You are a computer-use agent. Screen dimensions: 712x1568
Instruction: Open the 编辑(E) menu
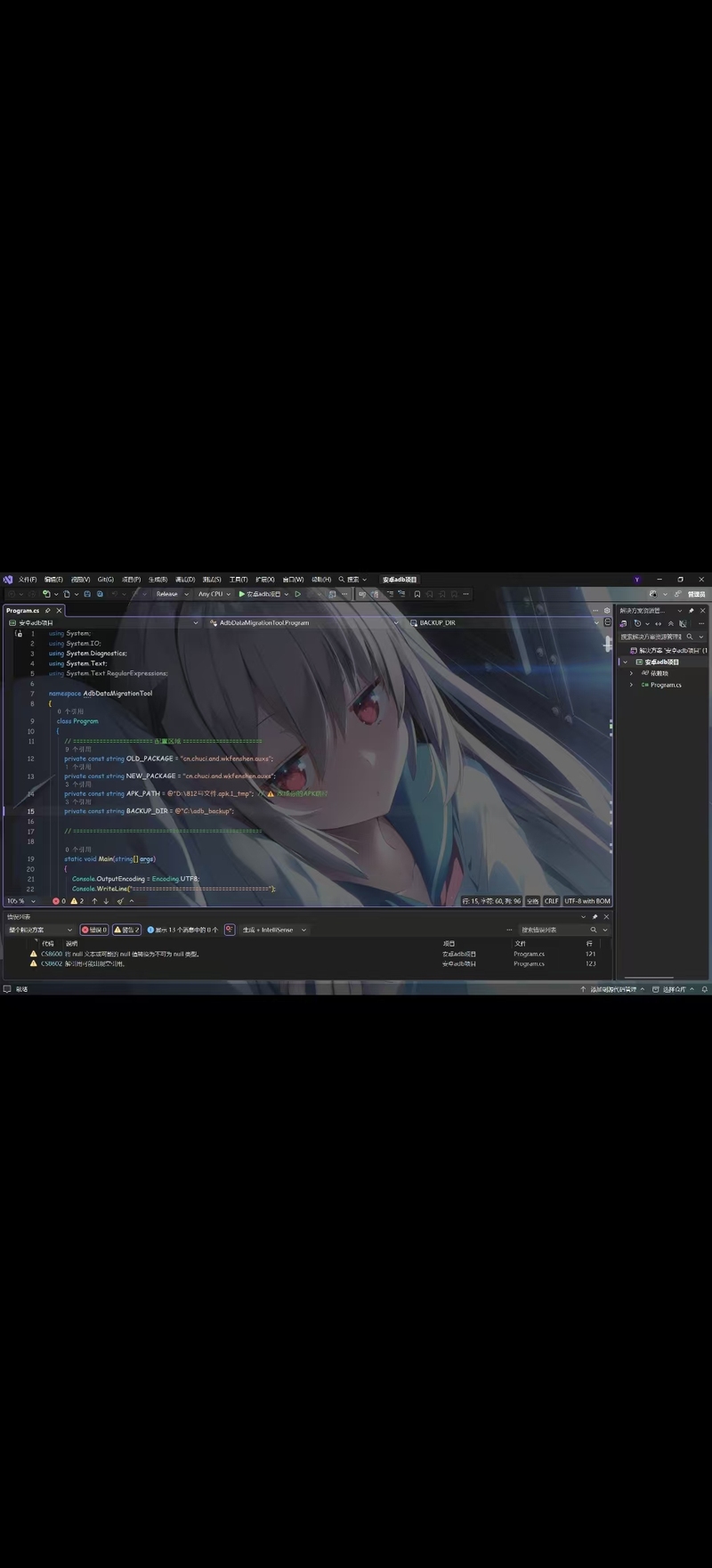53,580
